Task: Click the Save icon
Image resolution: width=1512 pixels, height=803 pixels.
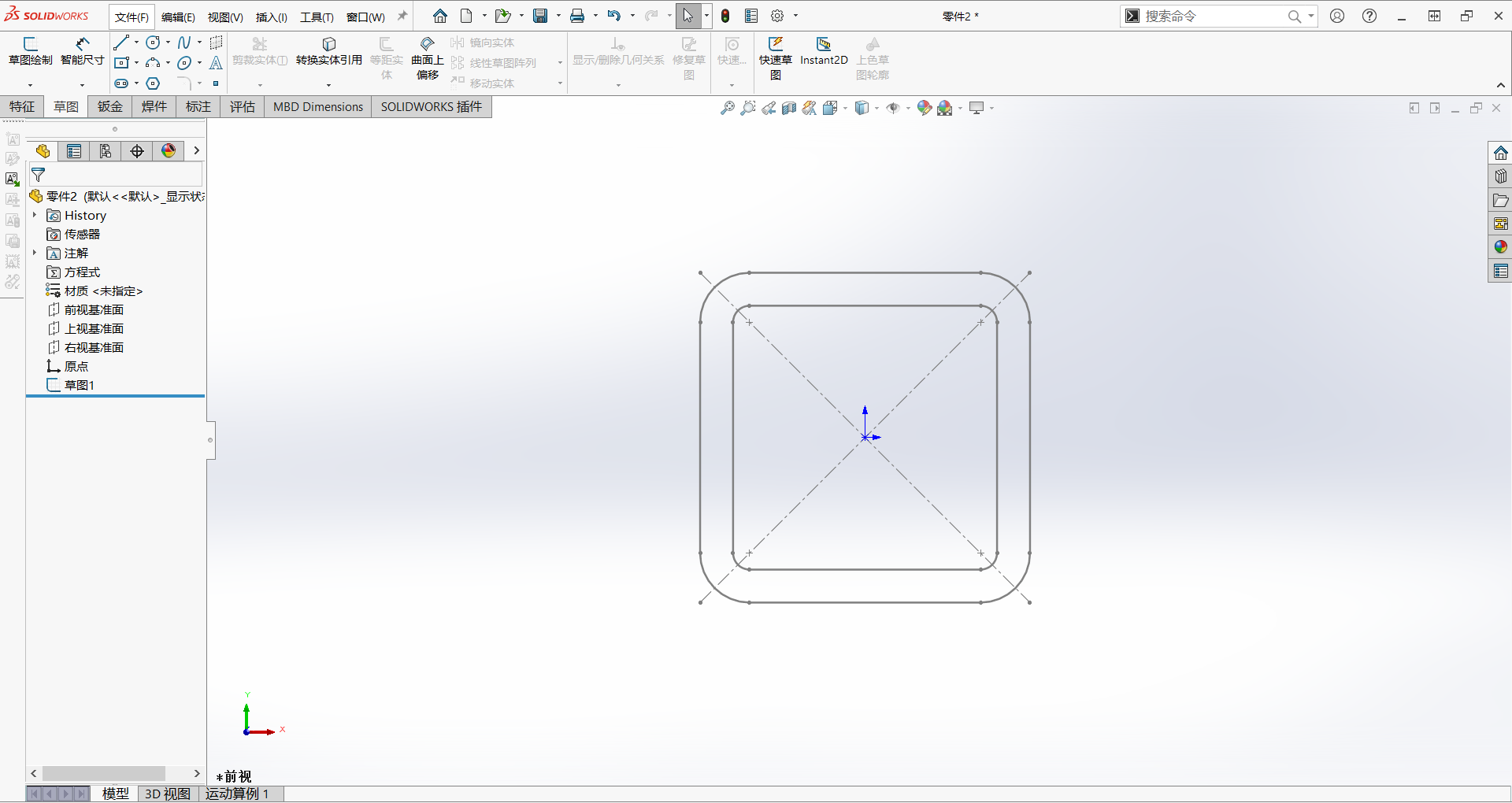Action: (540, 16)
